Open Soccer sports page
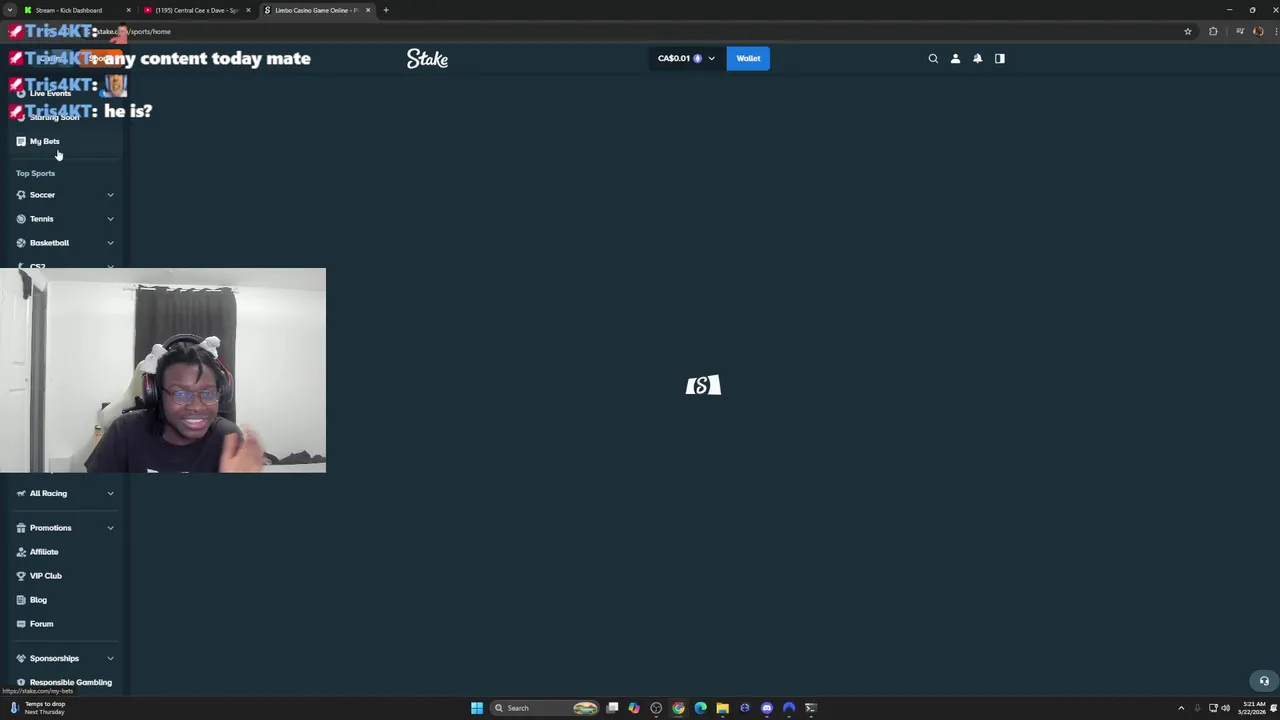Viewport: 1280px width, 720px height. click(42, 195)
